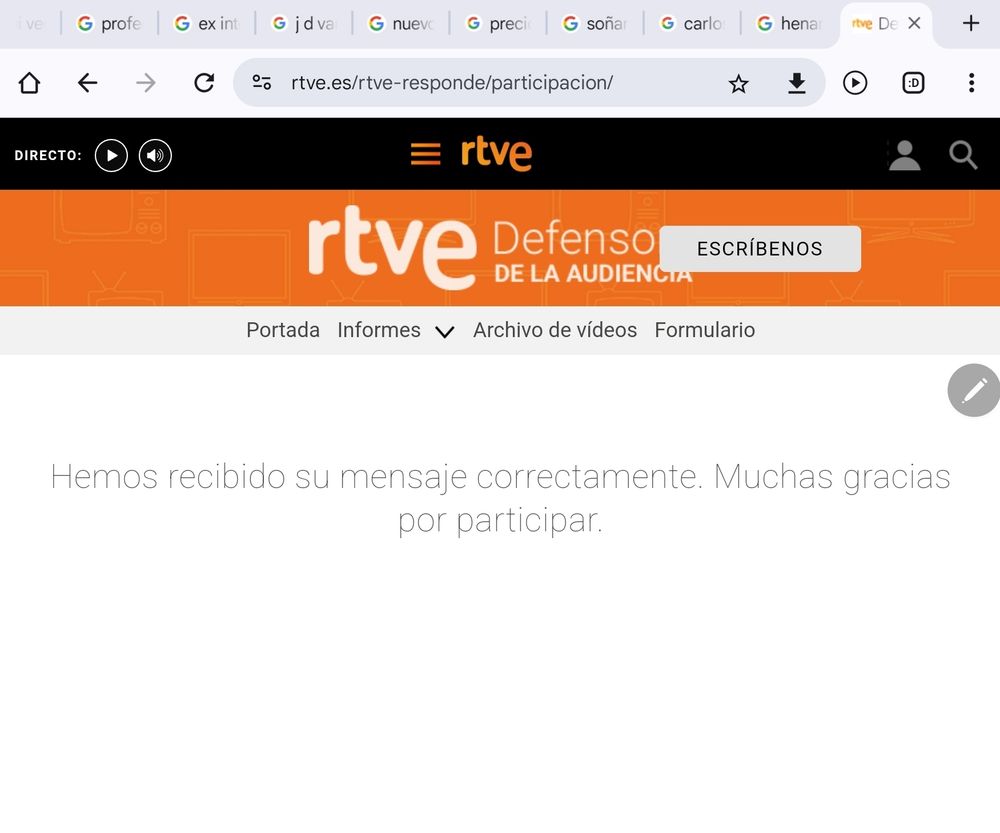Open Archivo de vídeos section

click(555, 330)
